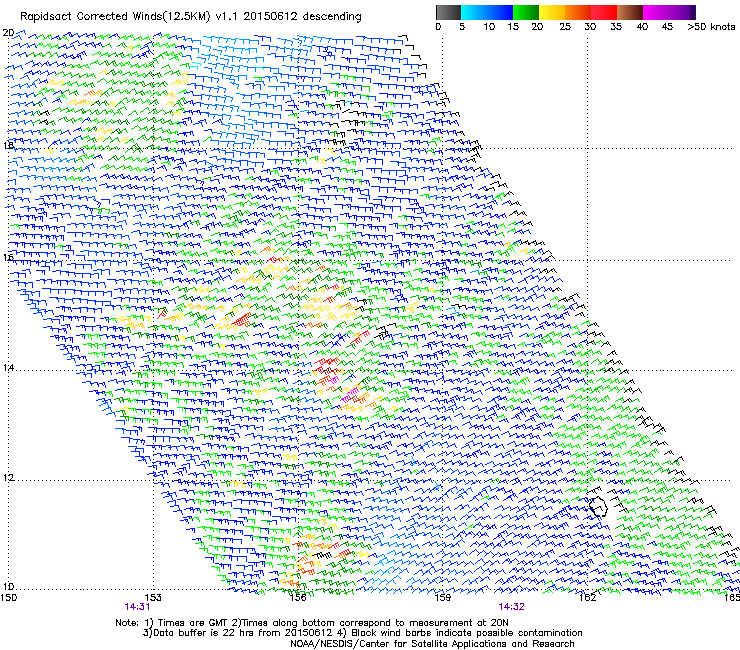The width and height of the screenshot is (740, 650).
Task: Click the blue 10-15 knots legend segment
Action: [500, 12]
